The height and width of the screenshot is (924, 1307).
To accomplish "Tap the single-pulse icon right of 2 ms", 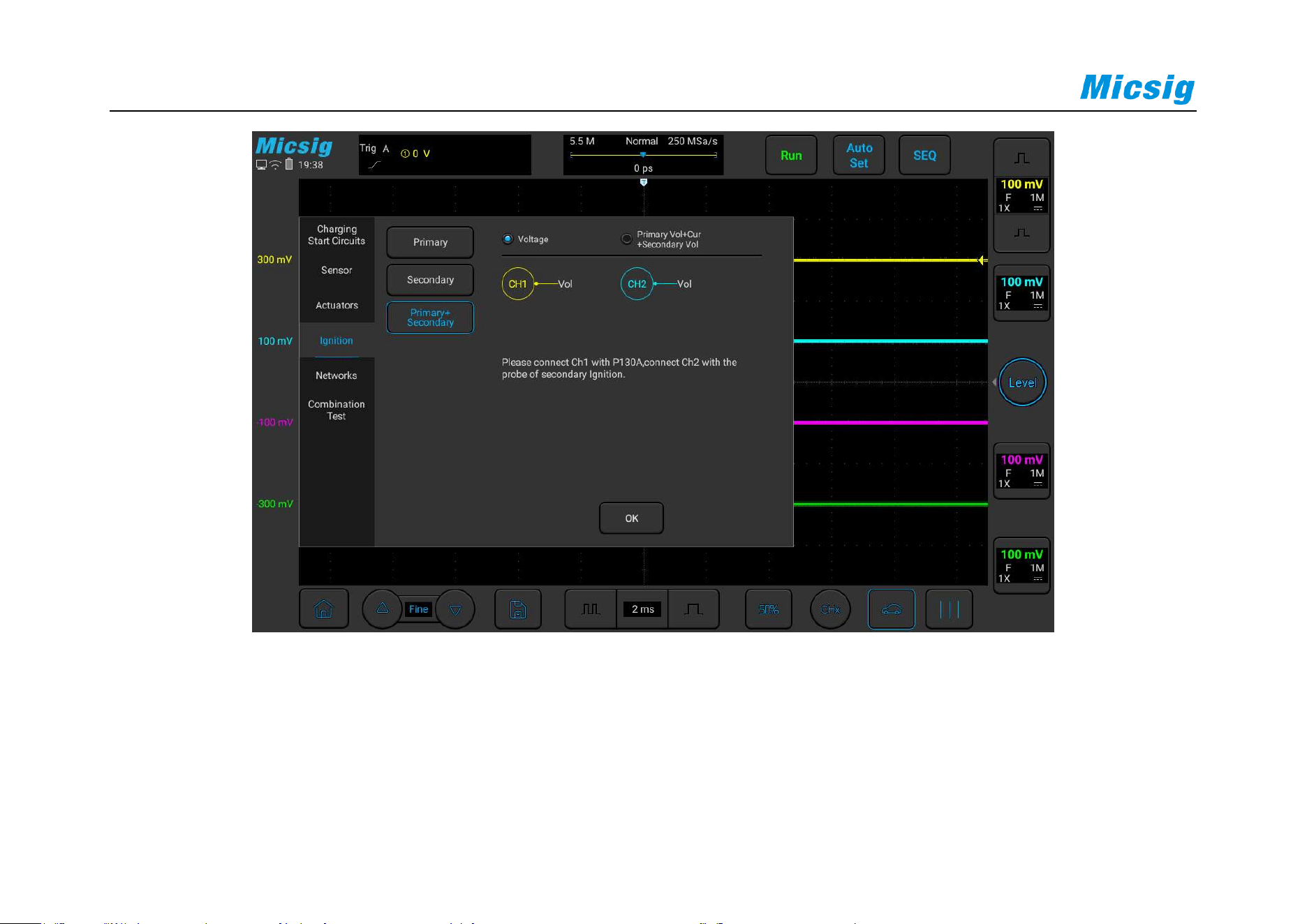I will (693, 609).
